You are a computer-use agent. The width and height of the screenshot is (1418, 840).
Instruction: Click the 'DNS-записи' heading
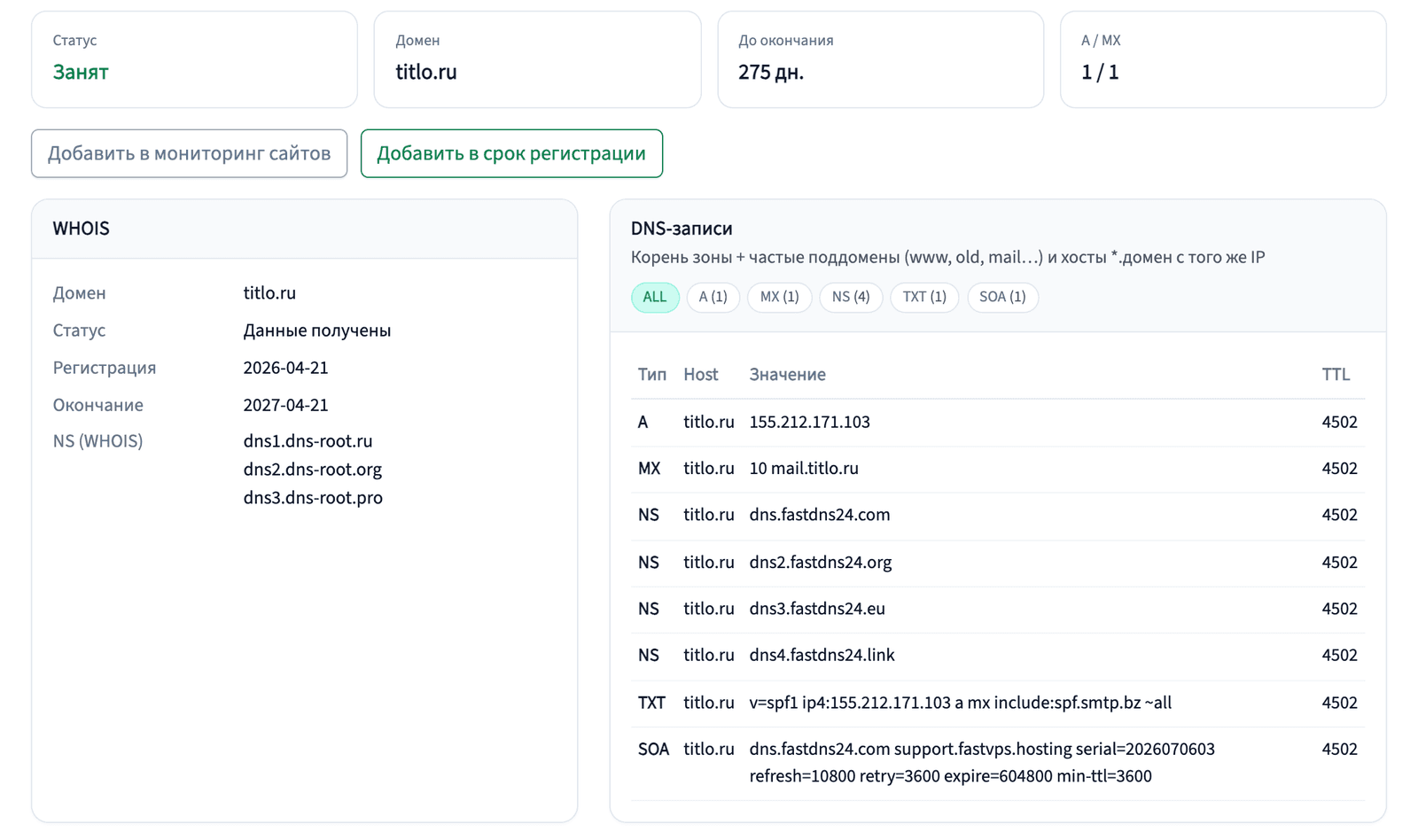682,229
